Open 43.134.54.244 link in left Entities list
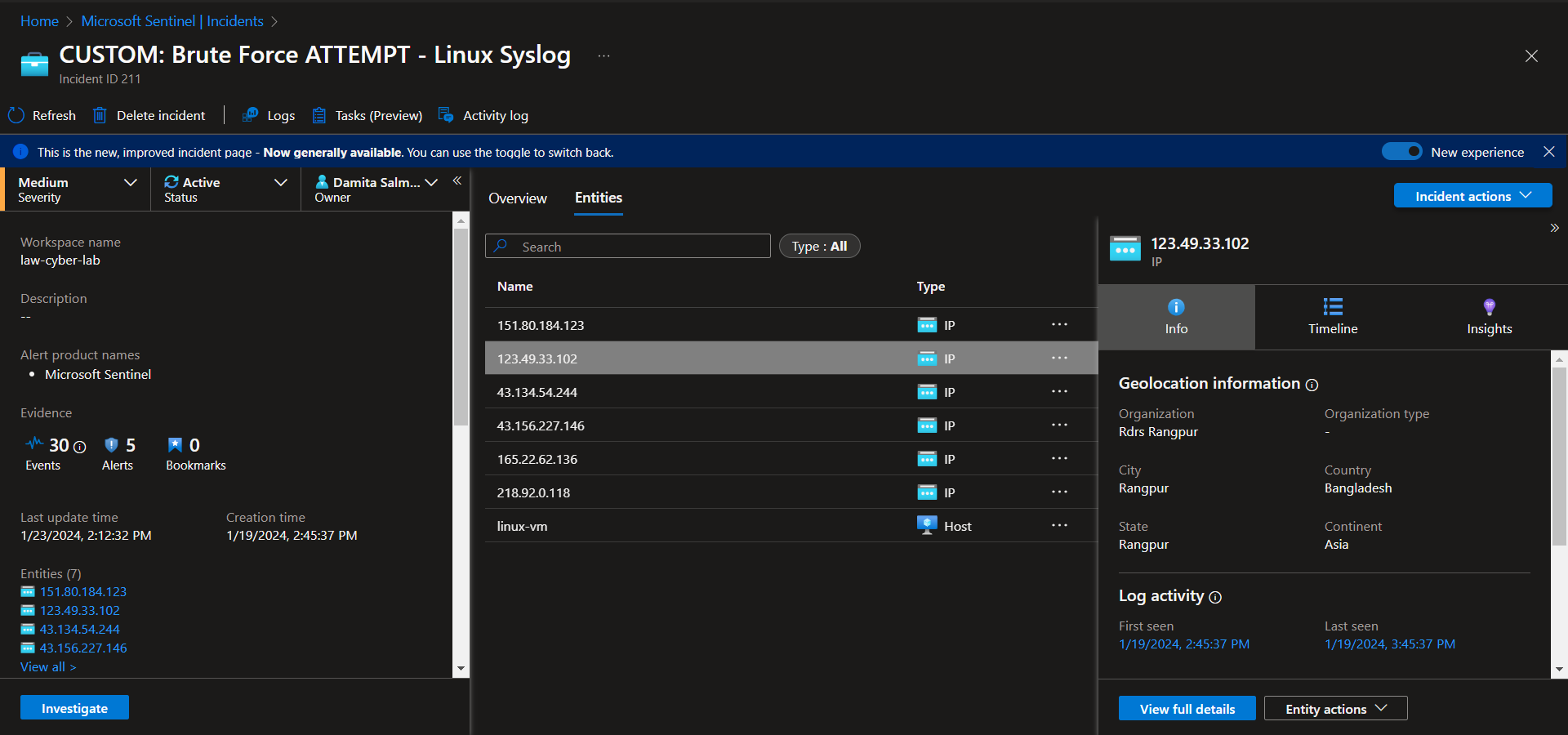 [x=80, y=630]
